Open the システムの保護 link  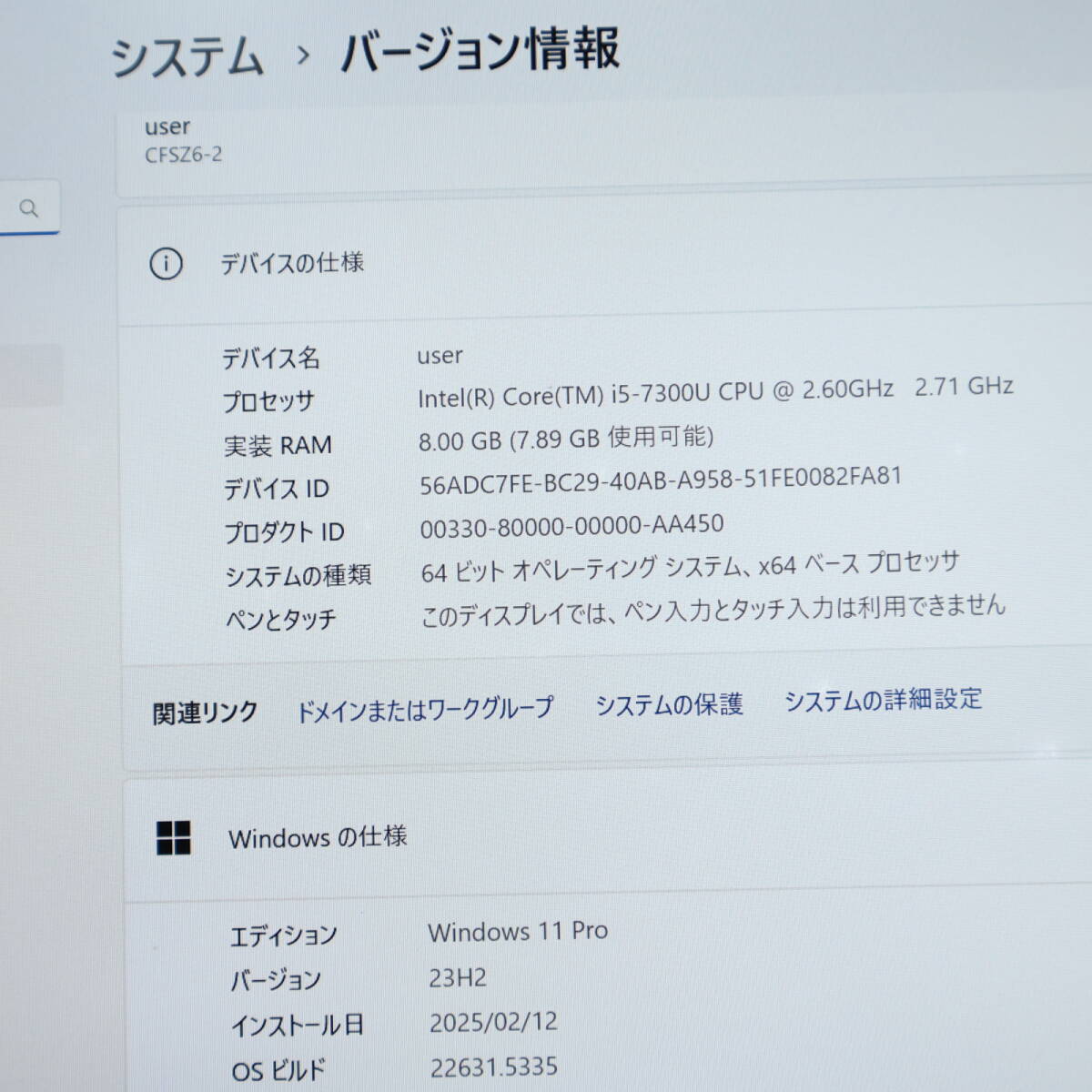(x=669, y=704)
